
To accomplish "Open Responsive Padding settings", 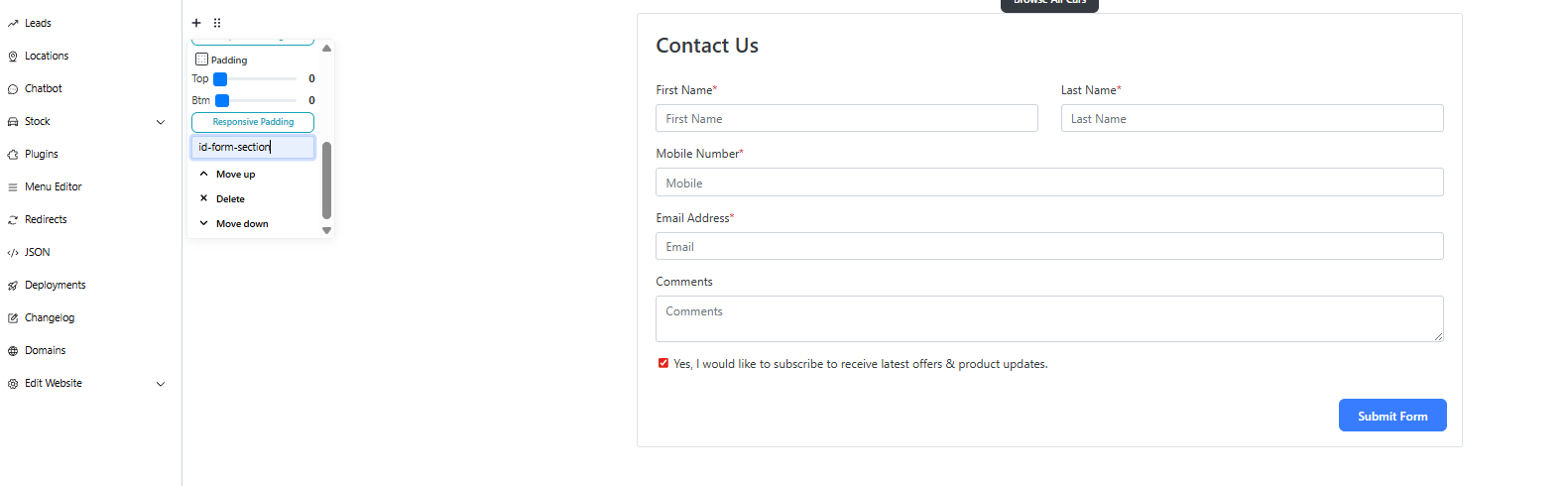I will click(x=253, y=122).
